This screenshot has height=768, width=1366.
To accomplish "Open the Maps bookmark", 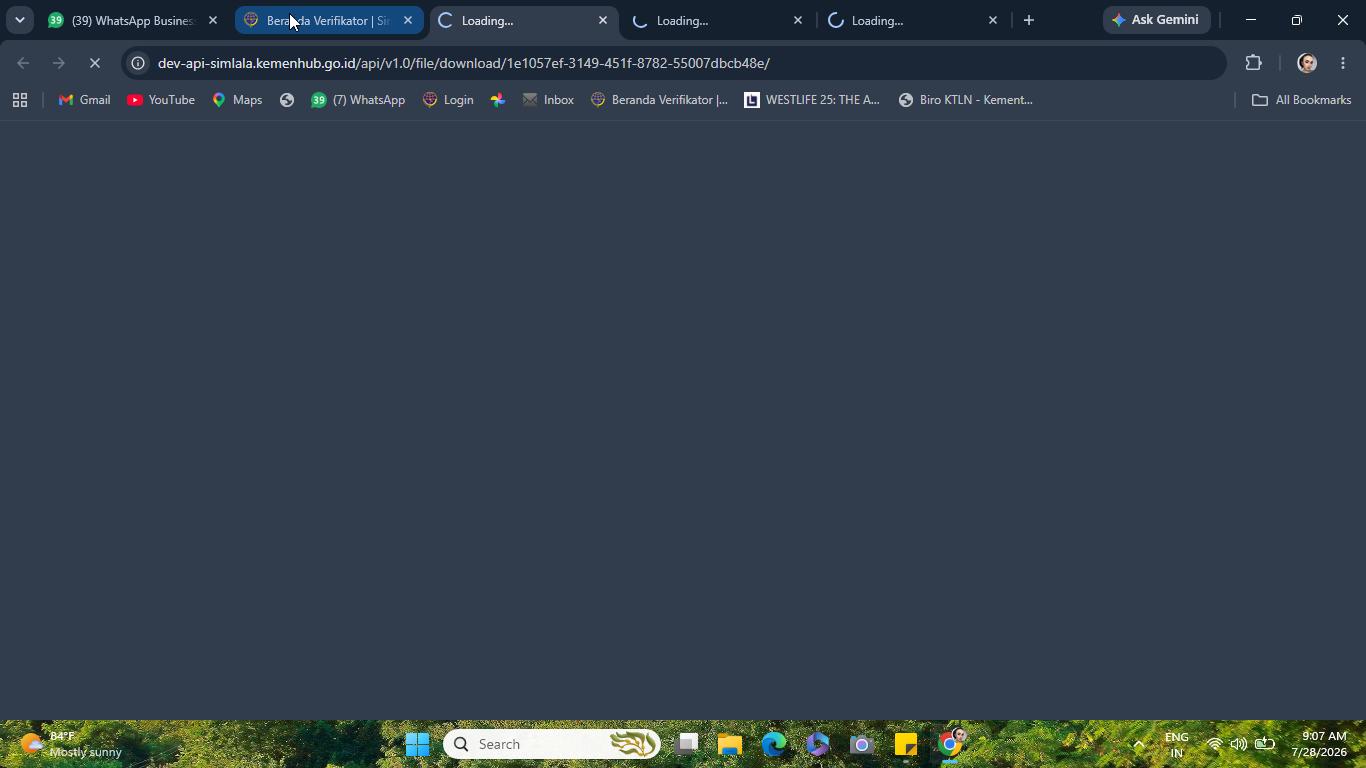I will 237,100.
